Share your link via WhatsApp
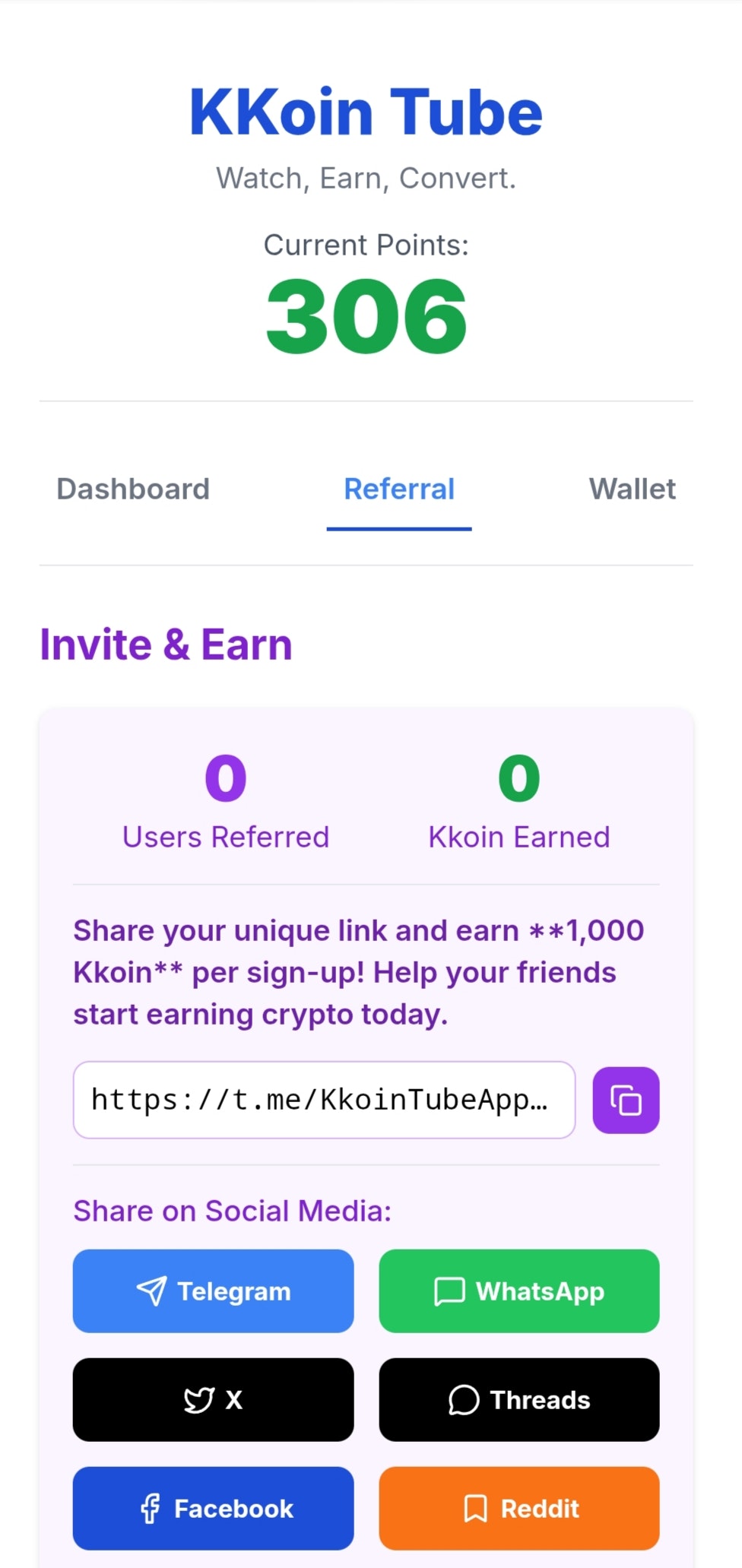742x1568 pixels. pyautogui.click(x=519, y=1291)
